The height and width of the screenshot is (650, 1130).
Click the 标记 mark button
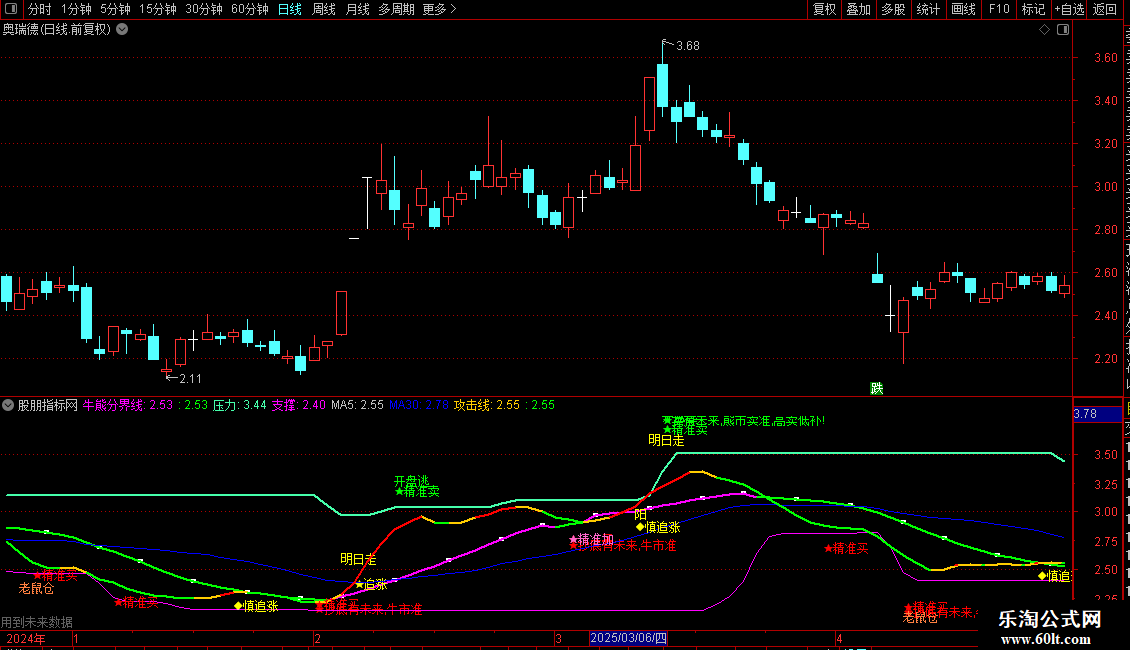tap(1033, 9)
